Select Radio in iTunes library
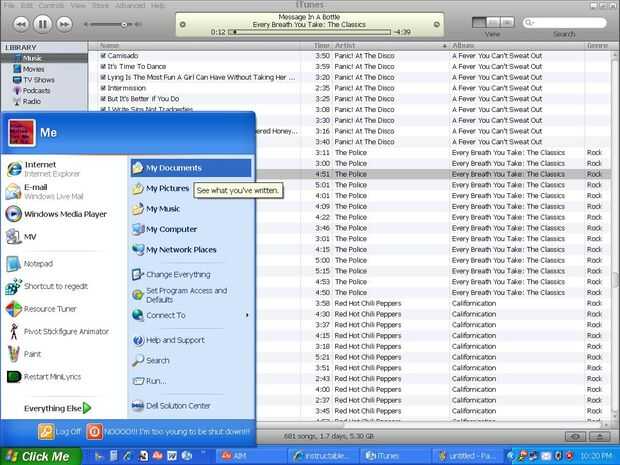The height and width of the screenshot is (465, 620). pyautogui.click(x=27, y=101)
